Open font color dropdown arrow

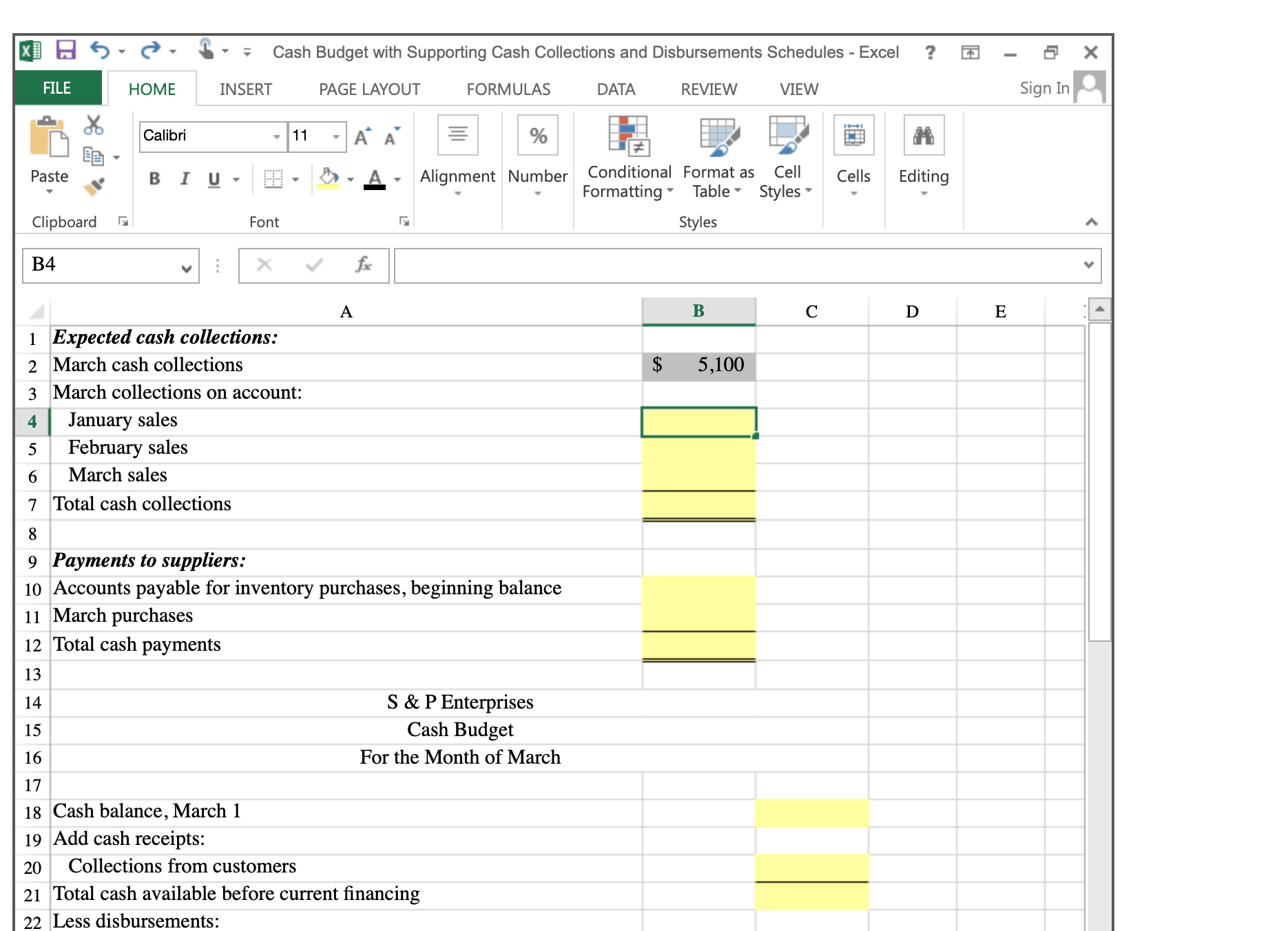397,180
